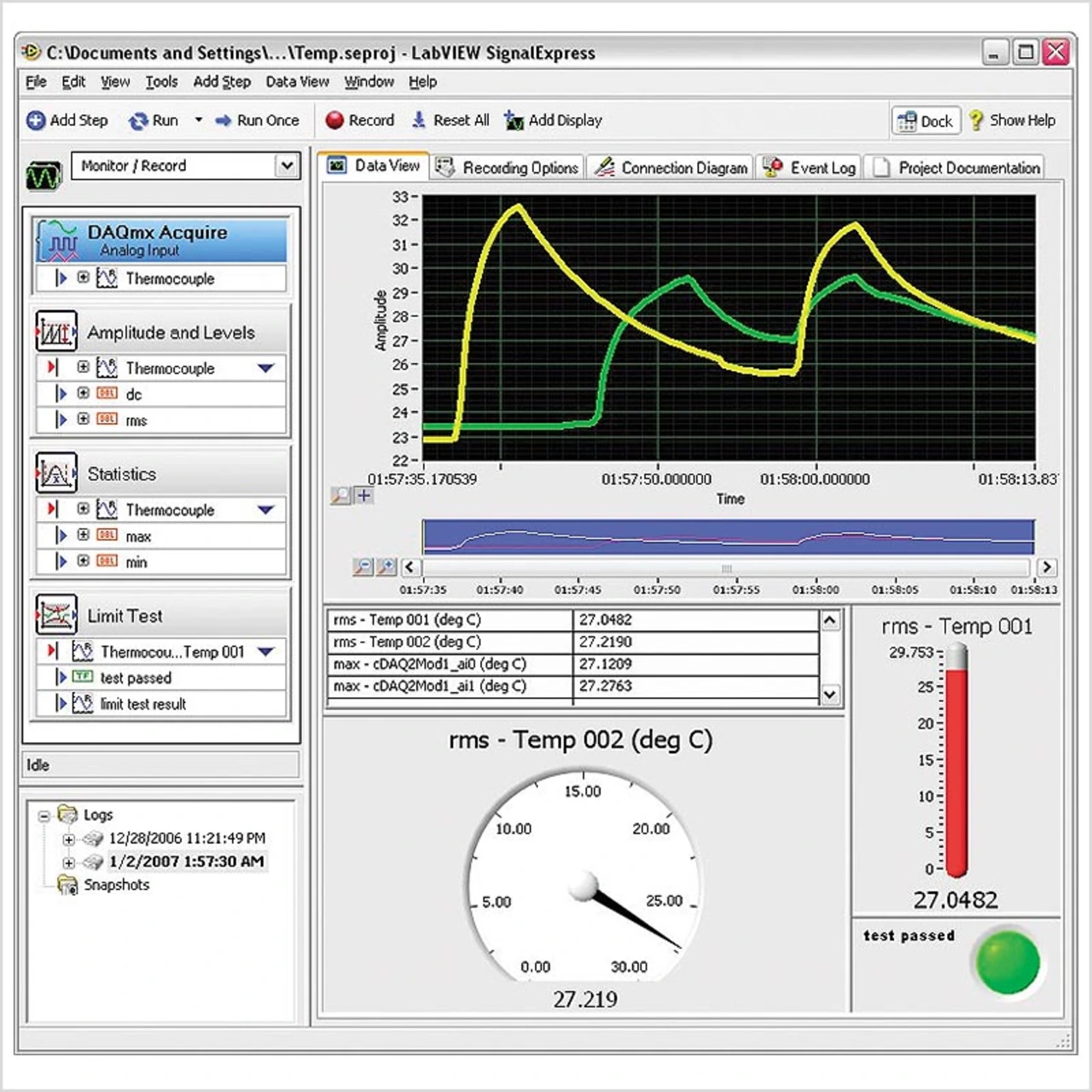Collapse the Logs tree node
The width and height of the screenshot is (1092, 1092).
[x=44, y=816]
